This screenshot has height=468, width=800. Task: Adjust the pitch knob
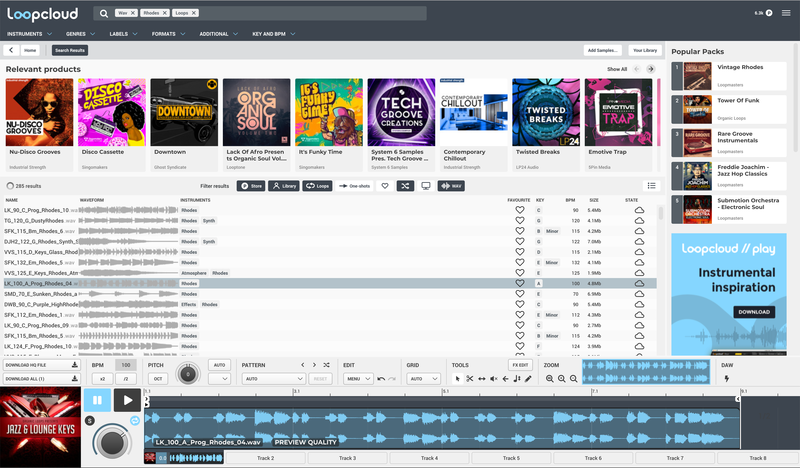tap(186, 374)
